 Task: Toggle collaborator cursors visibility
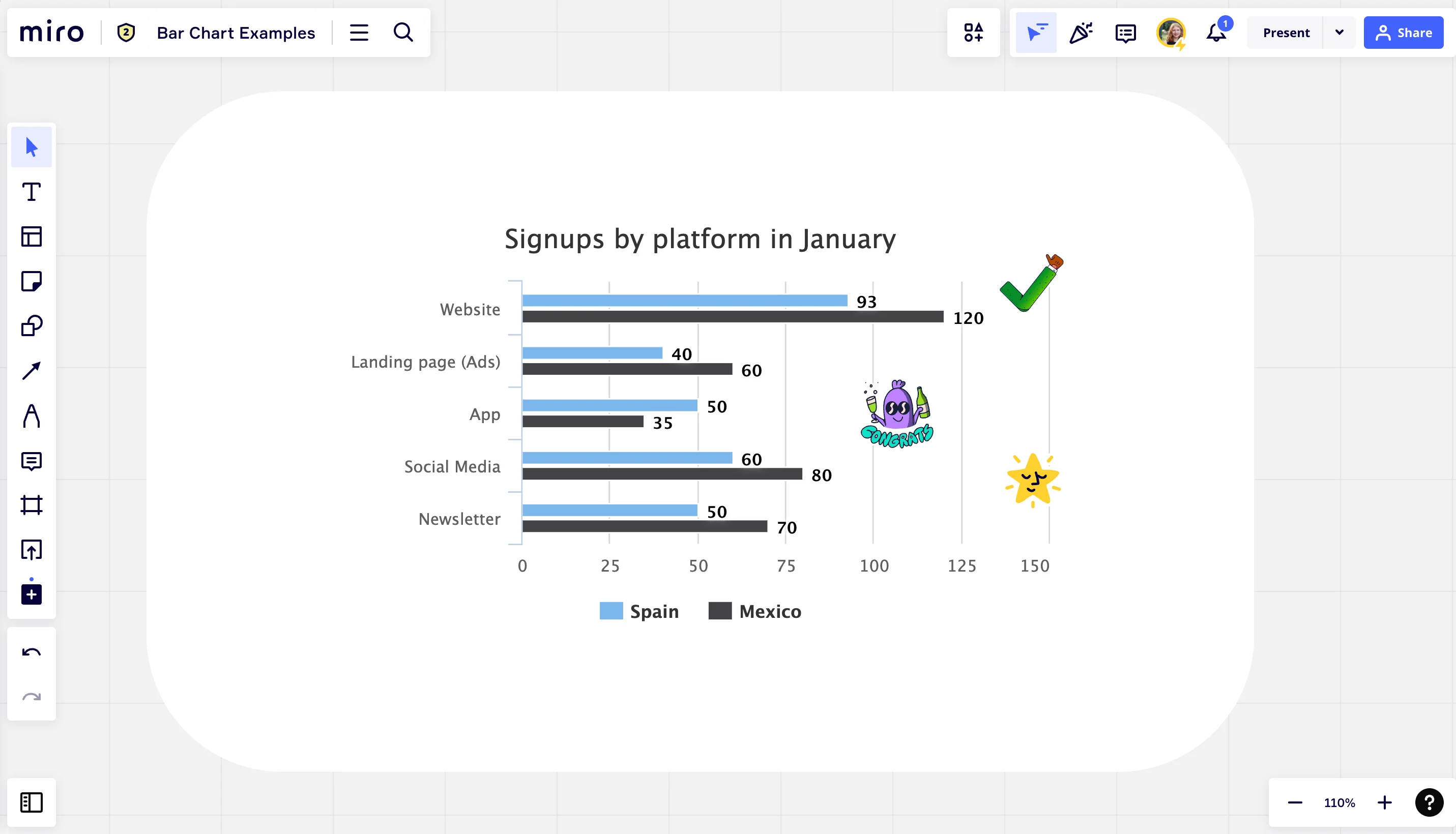point(1036,33)
